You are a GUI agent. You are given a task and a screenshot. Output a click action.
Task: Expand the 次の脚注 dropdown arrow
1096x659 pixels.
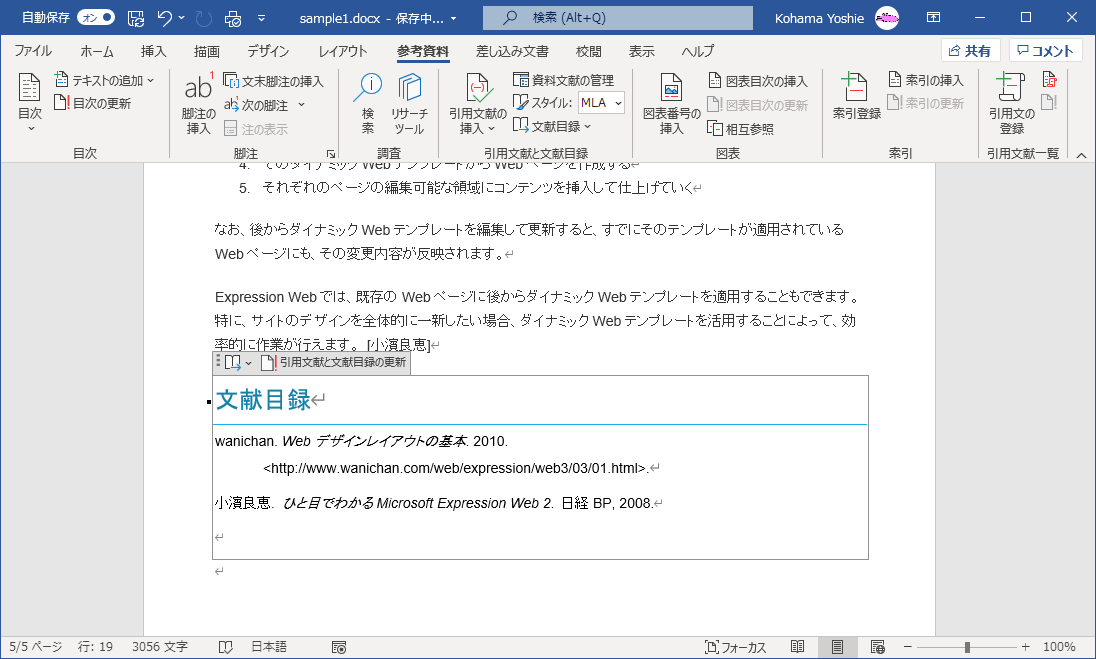[x=302, y=105]
